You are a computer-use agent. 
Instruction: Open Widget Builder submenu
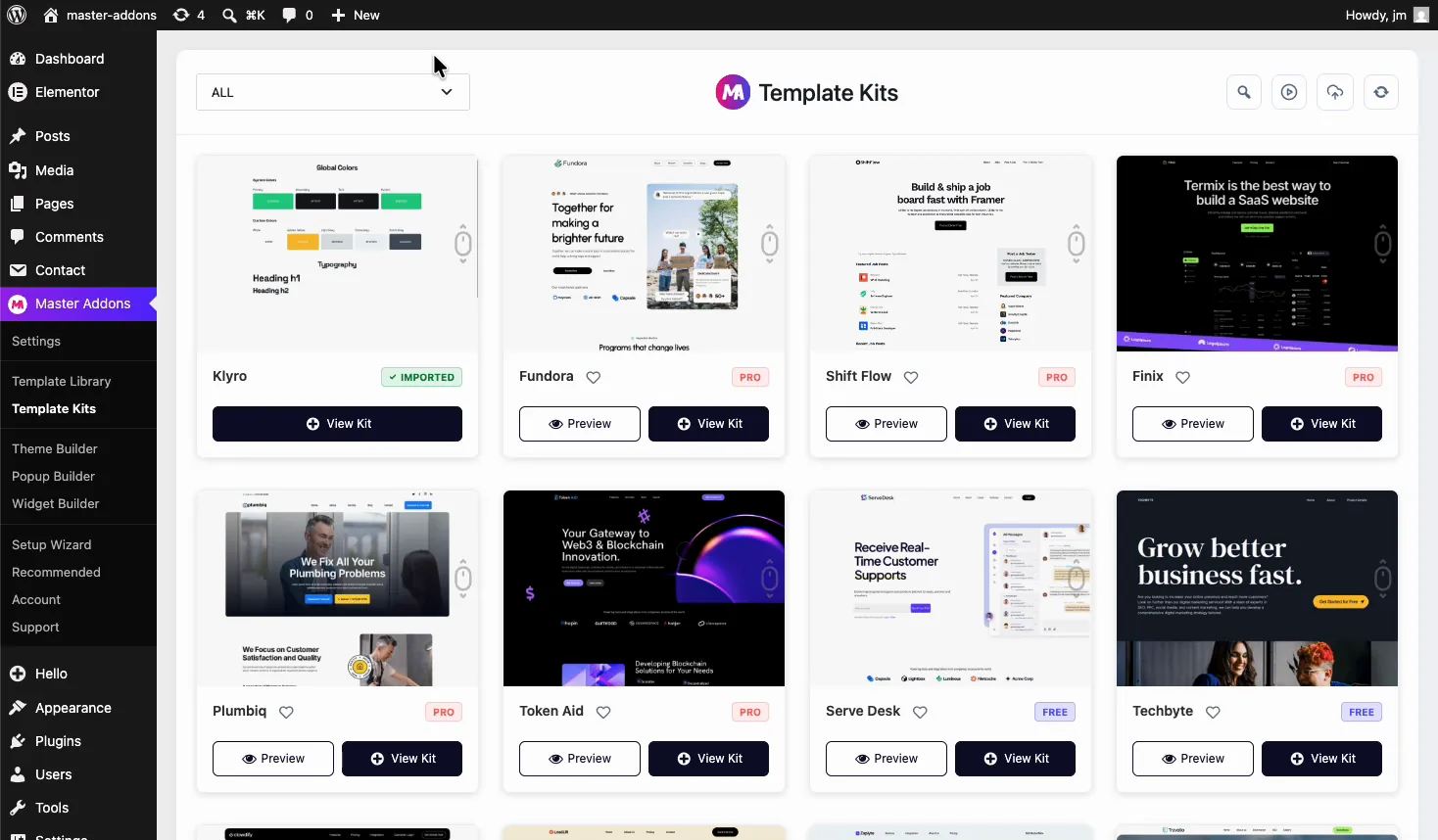[56, 503]
